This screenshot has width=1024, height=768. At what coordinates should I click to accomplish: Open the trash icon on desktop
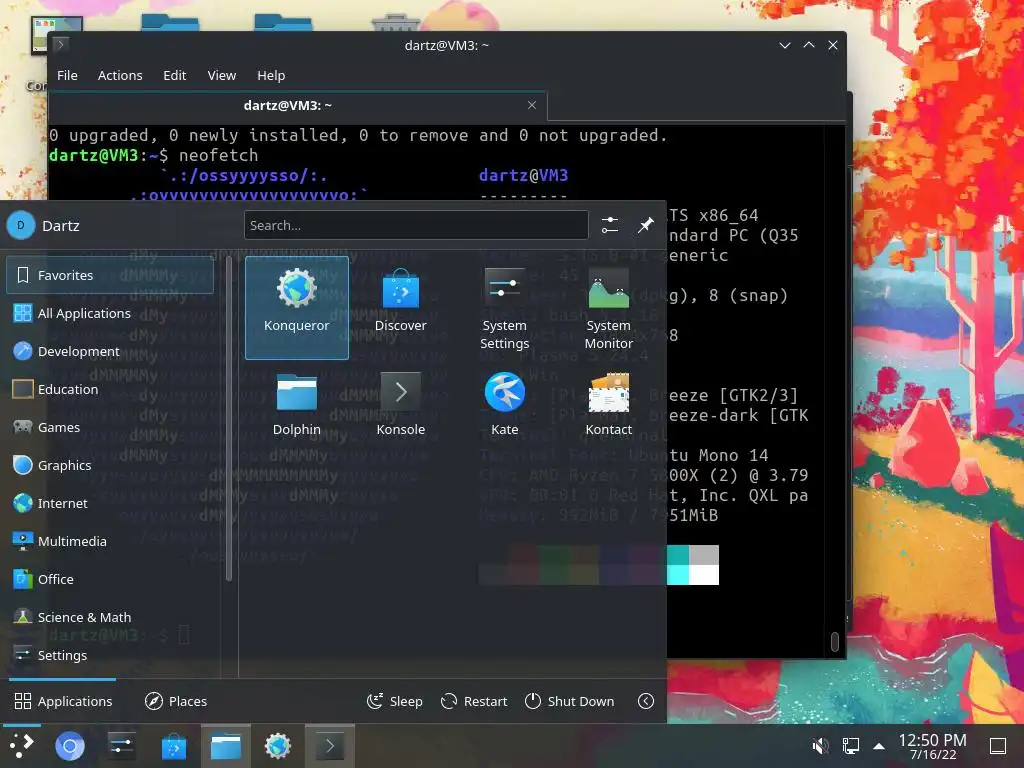pyautogui.click(x=396, y=22)
